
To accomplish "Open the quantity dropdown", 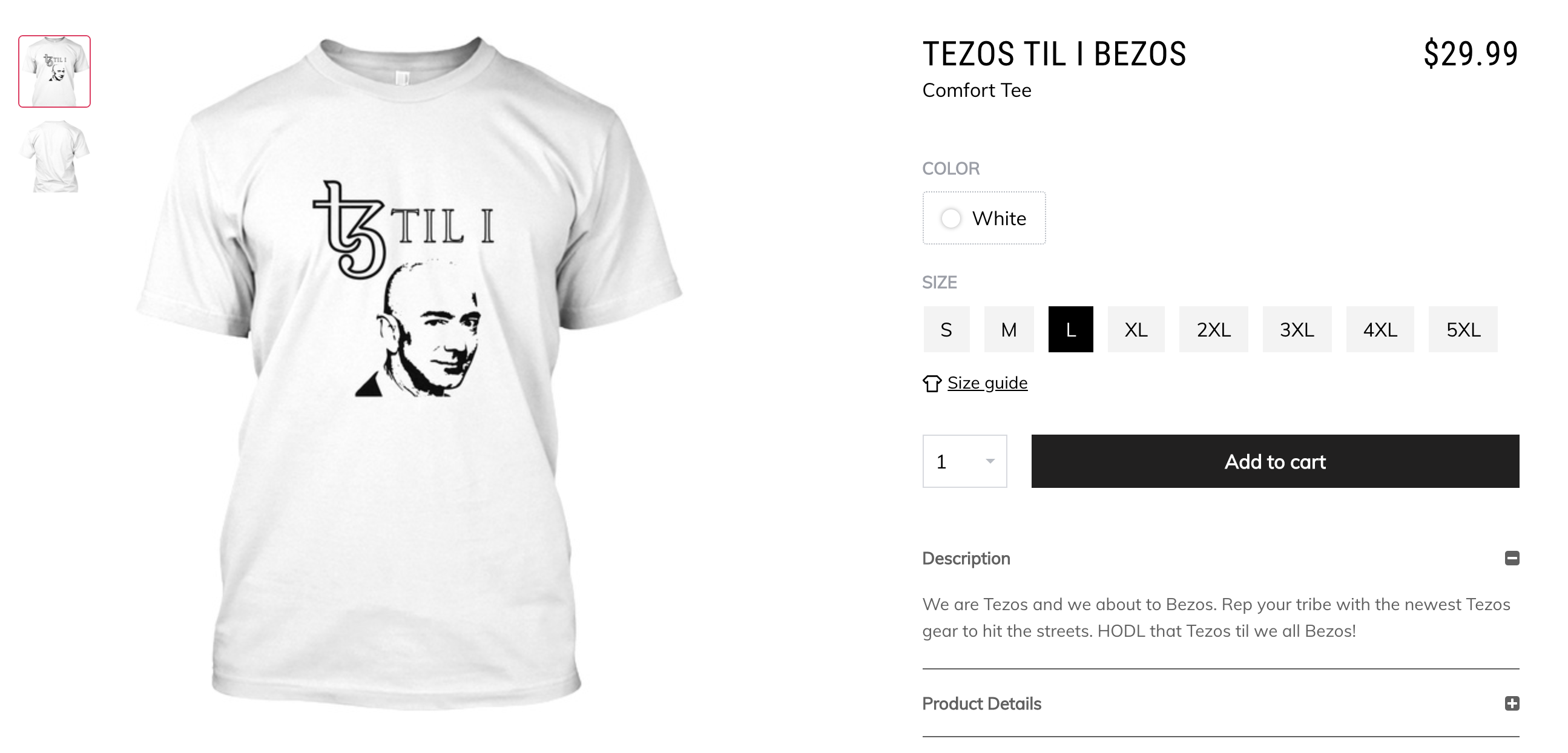I will click(965, 461).
